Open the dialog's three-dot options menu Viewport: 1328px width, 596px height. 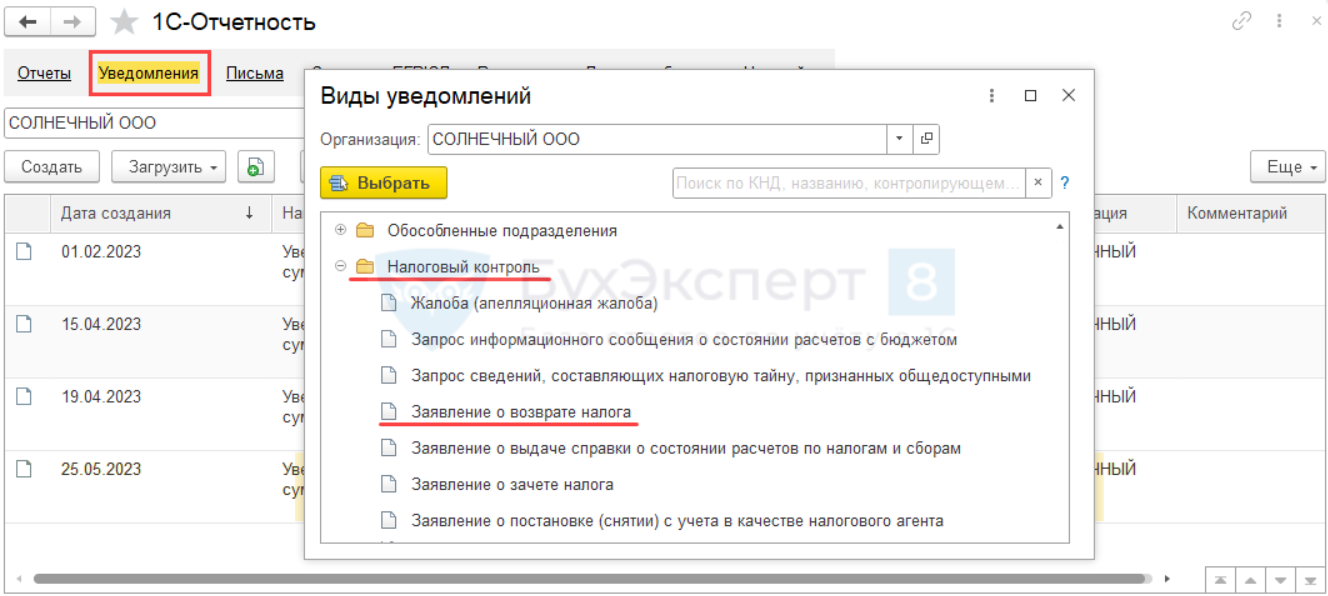992,96
